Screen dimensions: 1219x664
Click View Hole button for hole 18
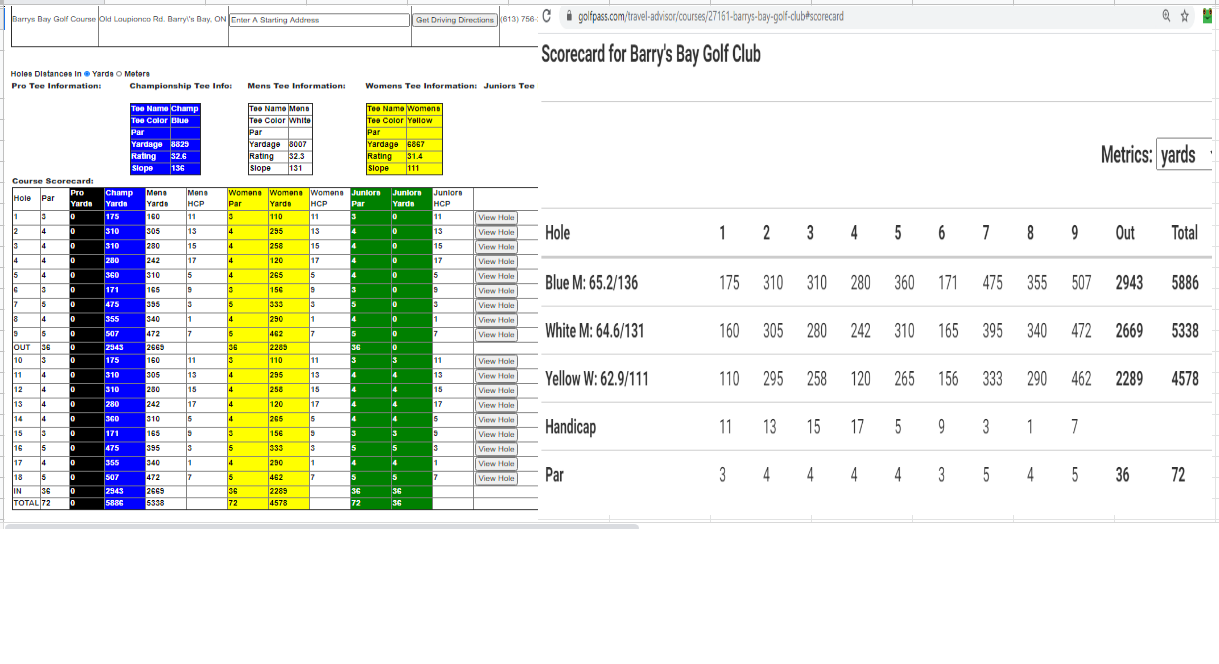(x=496, y=478)
